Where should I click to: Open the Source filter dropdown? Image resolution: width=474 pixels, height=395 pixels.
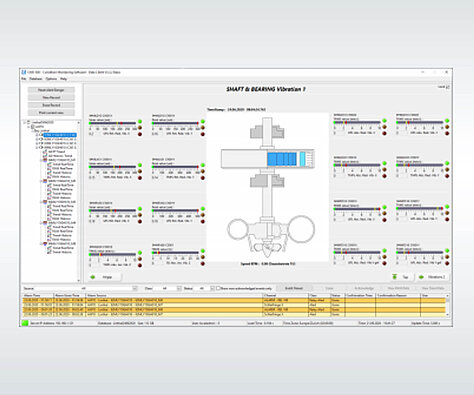point(135,288)
